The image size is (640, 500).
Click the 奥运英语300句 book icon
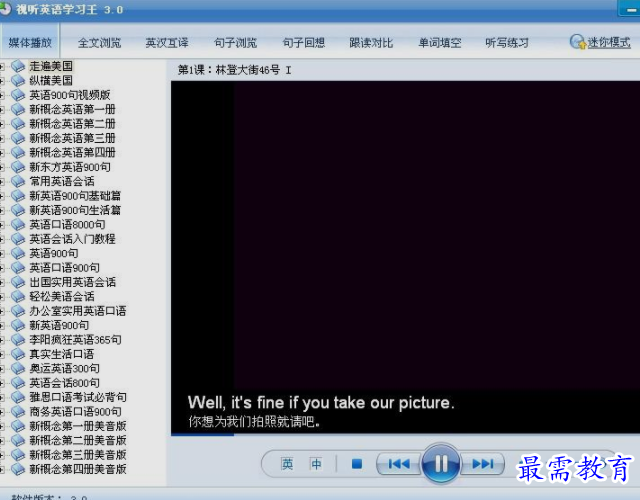point(18,368)
